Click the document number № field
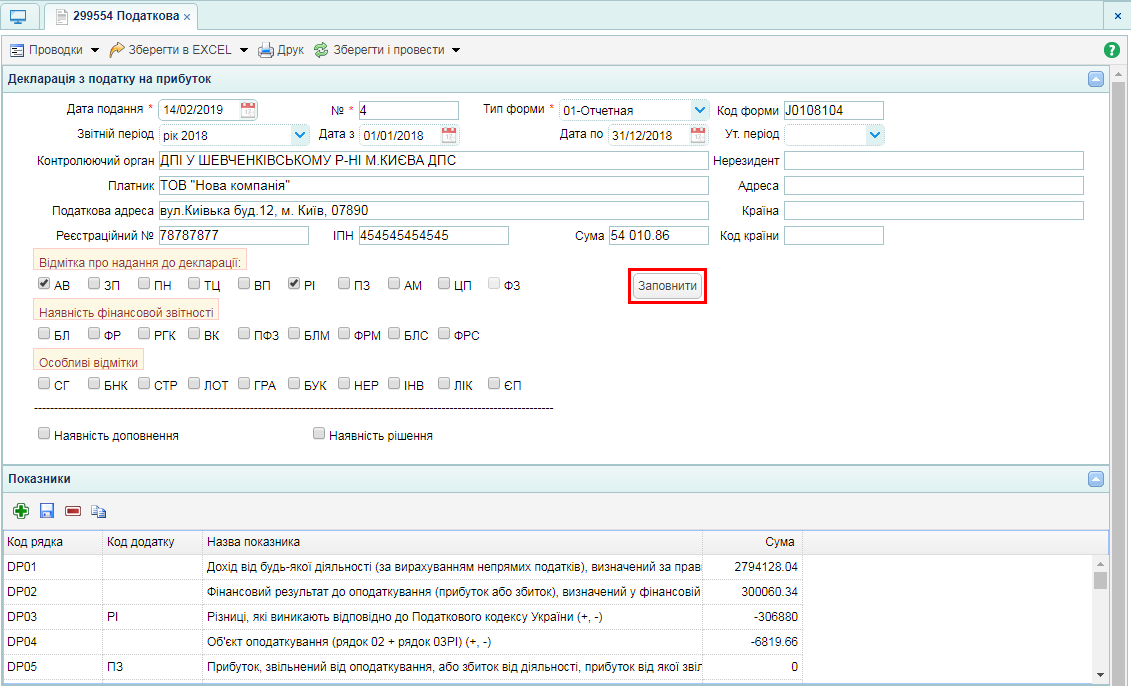Viewport: 1131px width, 686px height. coord(409,110)
